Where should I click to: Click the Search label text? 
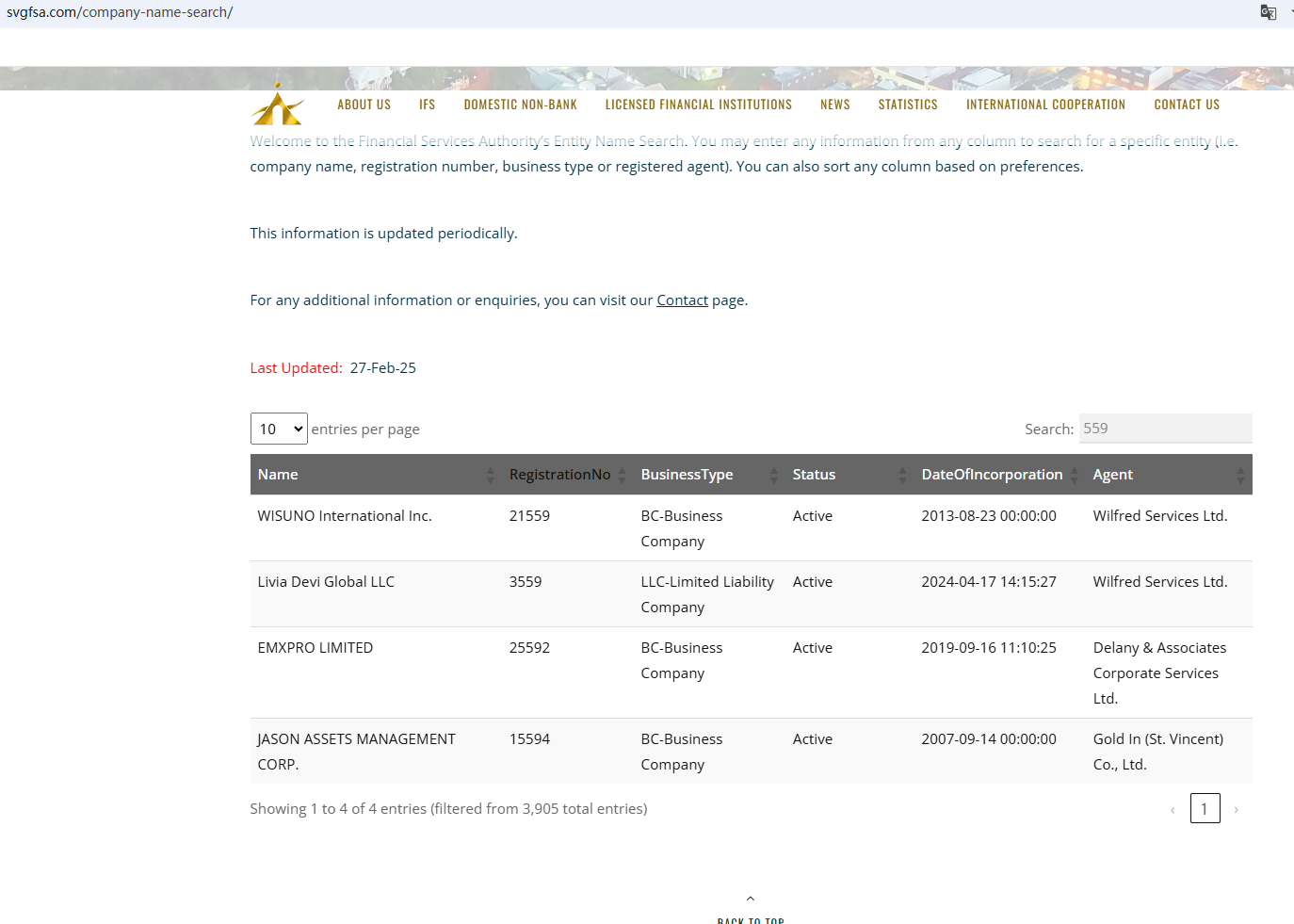click(x=1049, y=430)
